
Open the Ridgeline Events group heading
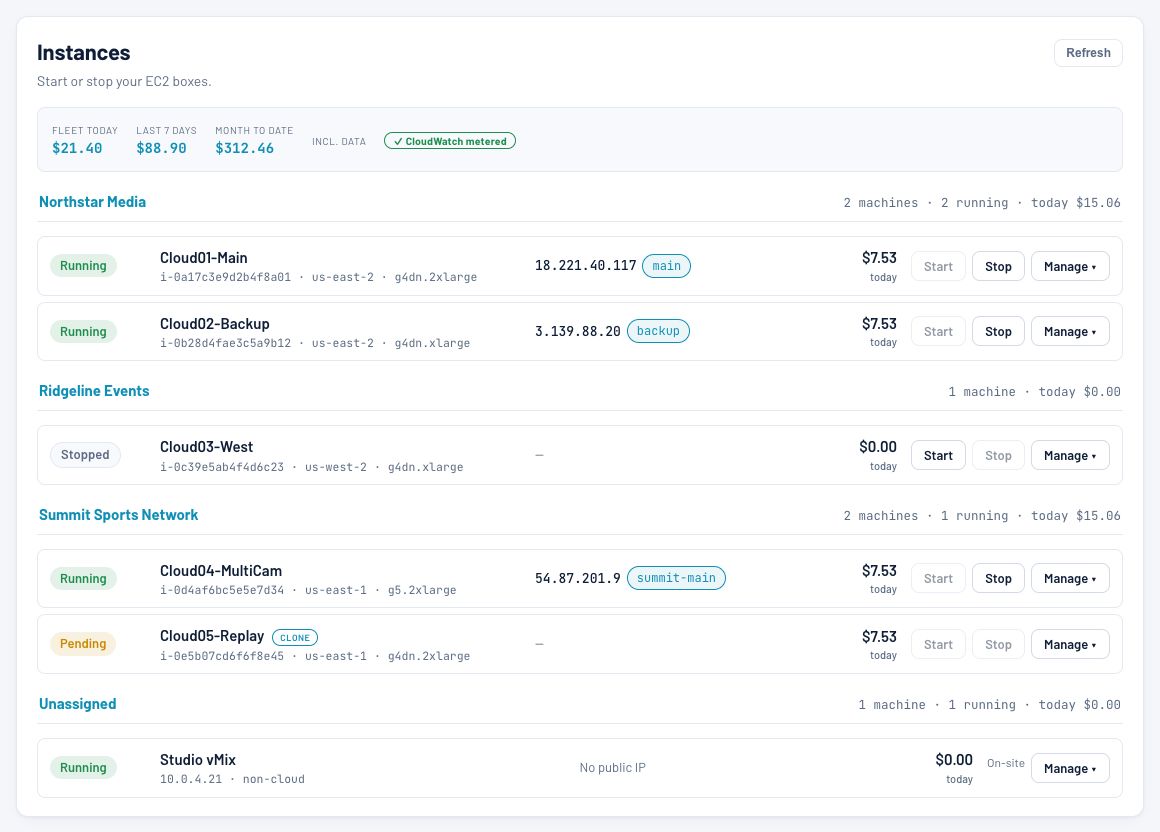coord(94,390)
